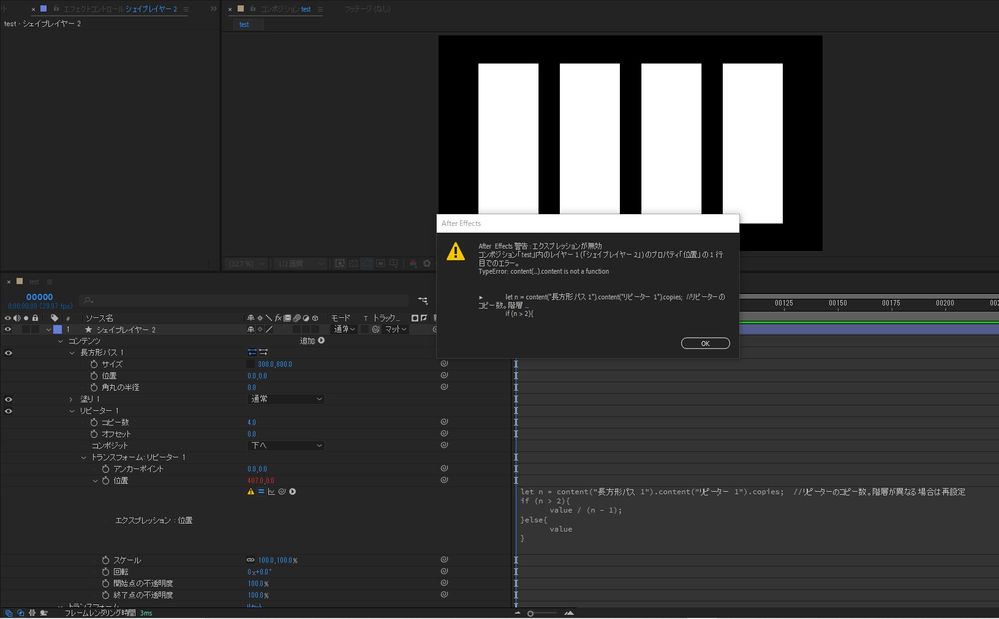Toggle visibility eye of 長方形パス 1

coord(8,353)
